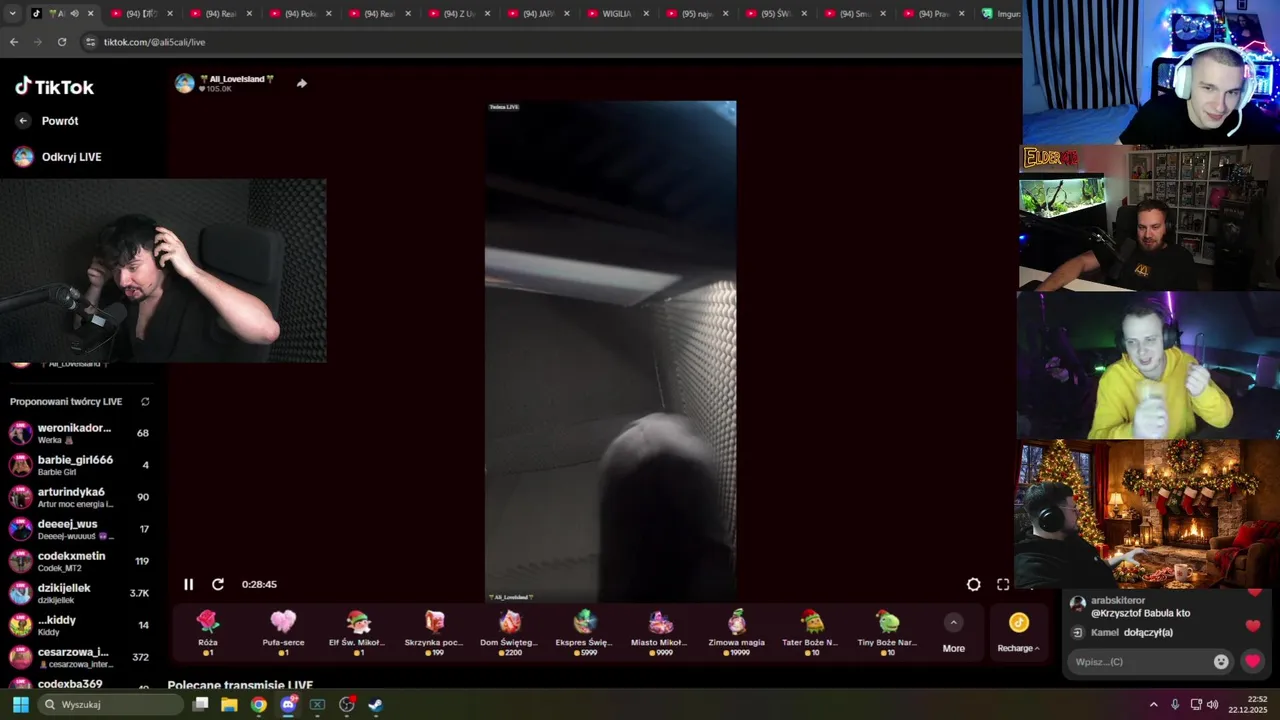Open File Explorer from taskbar
Viewport: 1280px width, 720px height.
point(229,705)
